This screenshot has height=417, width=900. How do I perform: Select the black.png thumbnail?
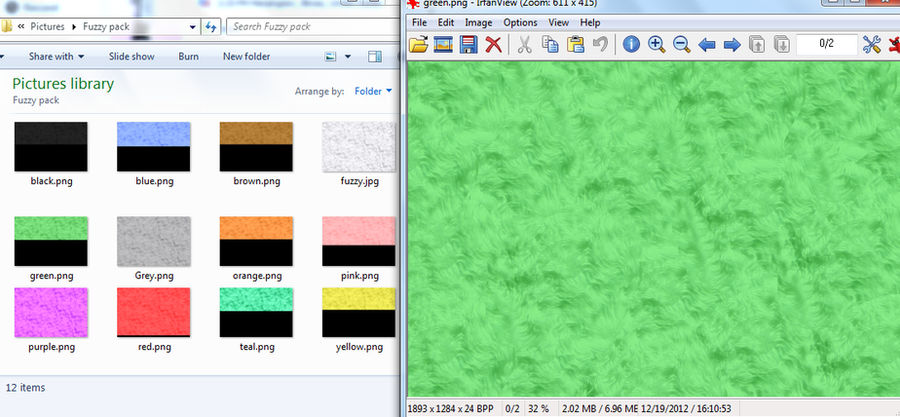coord(51,146)
